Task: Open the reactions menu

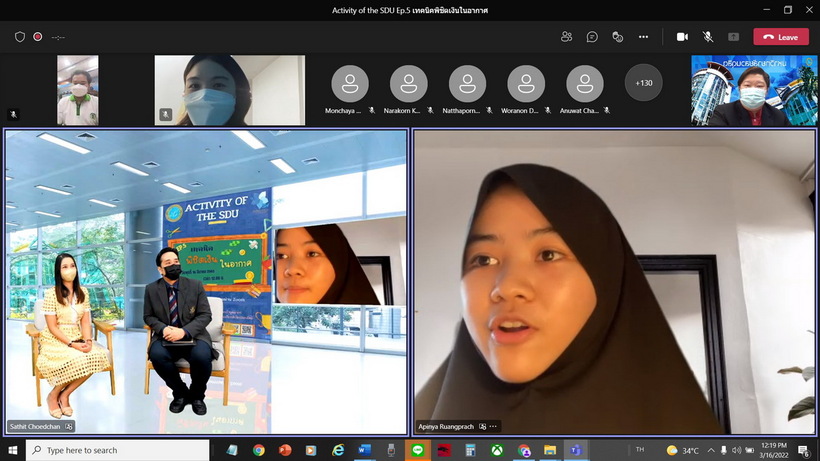Action: [617, 37]
